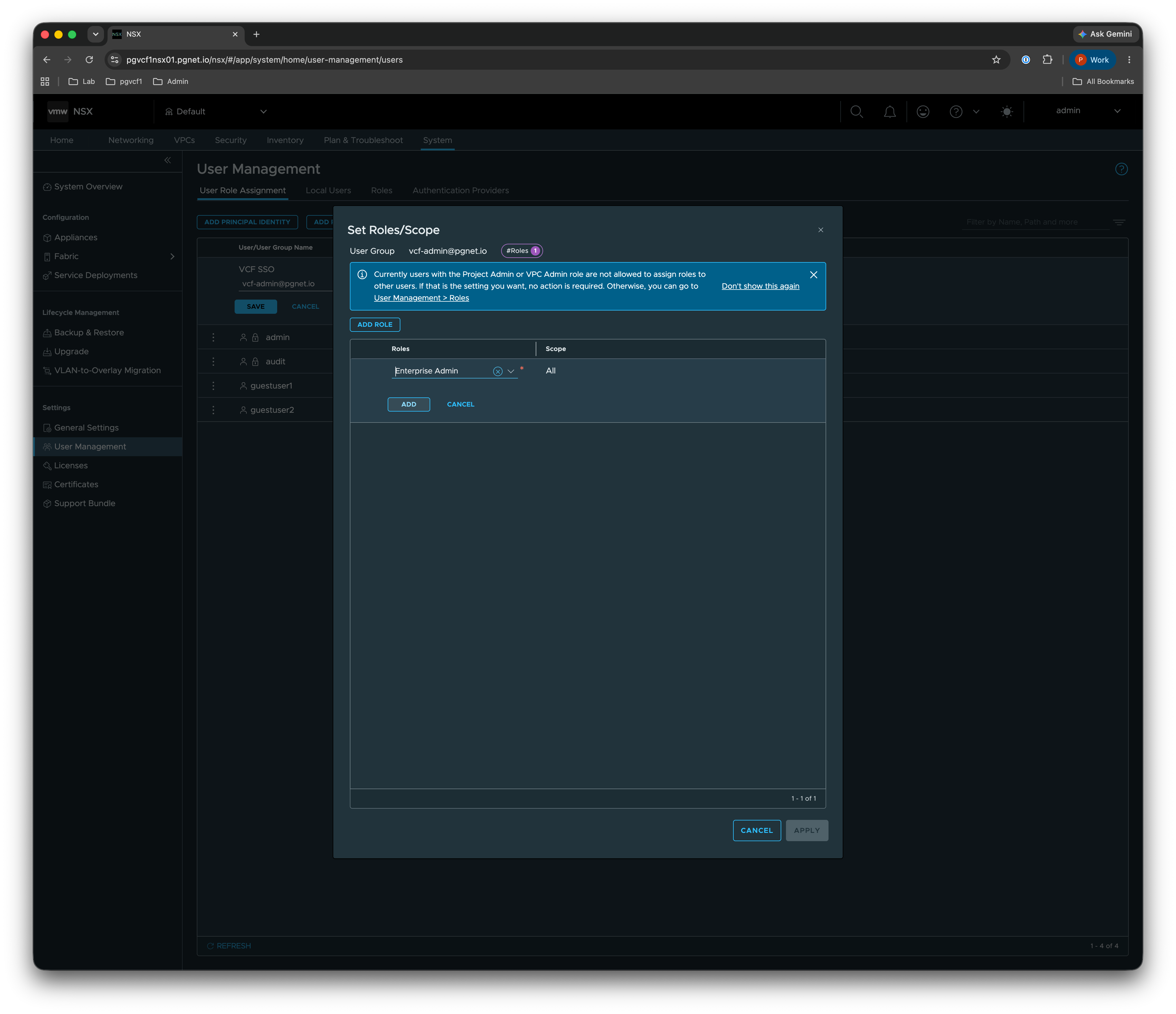
Task: Follow the User Management > Roles link
Action: tap(421, 298)
